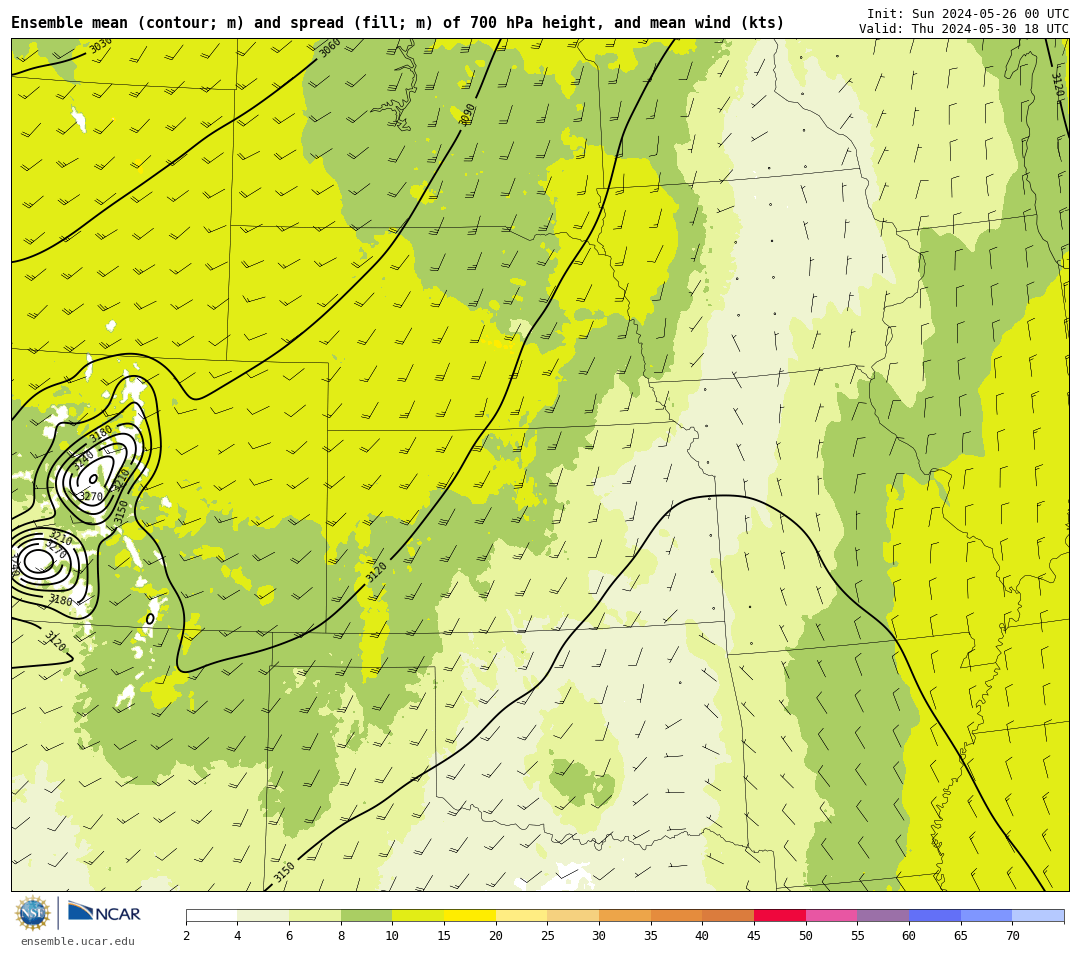Viewport: 1080px width, 954px height.
Task: Click the colorbar tick label '20'
Action: tap(496, 935)
